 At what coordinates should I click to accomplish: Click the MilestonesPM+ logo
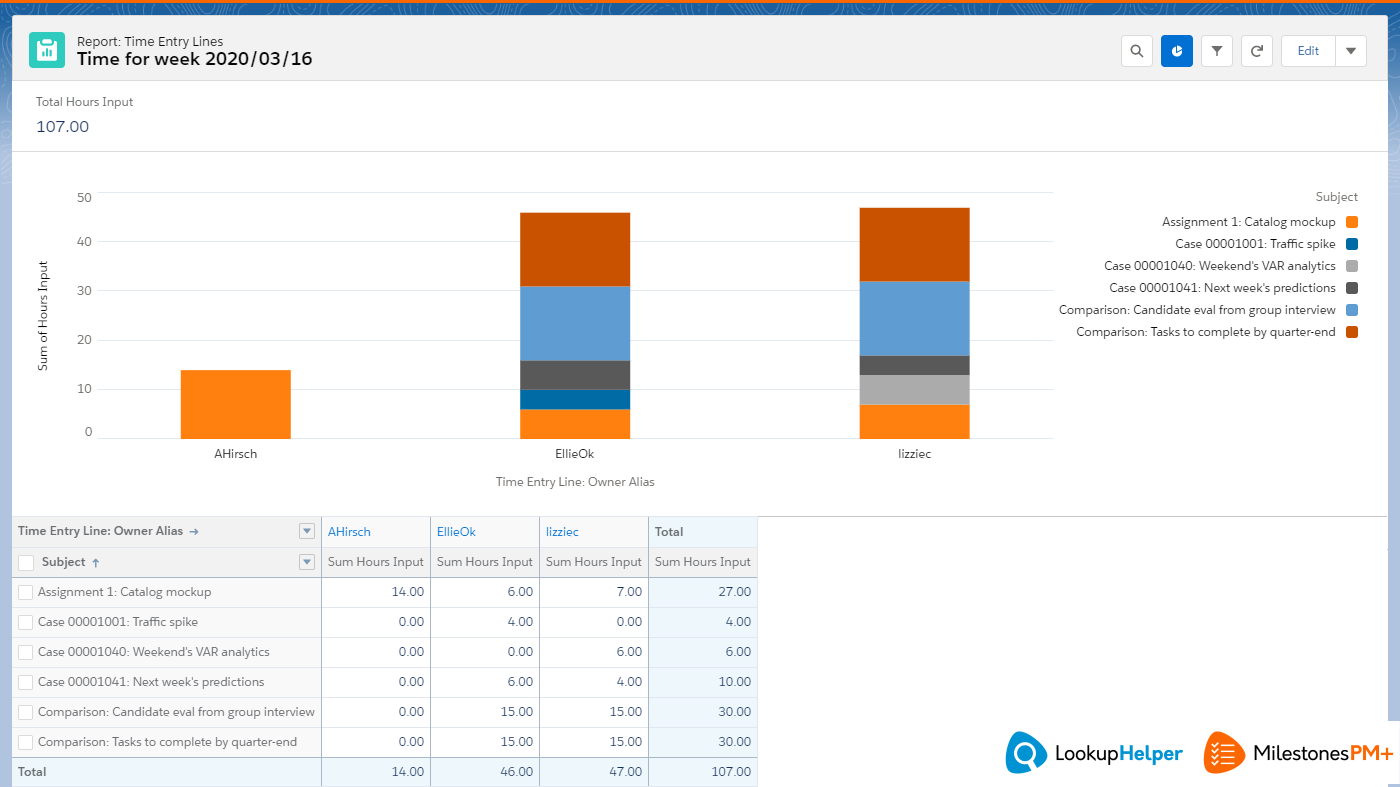coord(1298,753)
